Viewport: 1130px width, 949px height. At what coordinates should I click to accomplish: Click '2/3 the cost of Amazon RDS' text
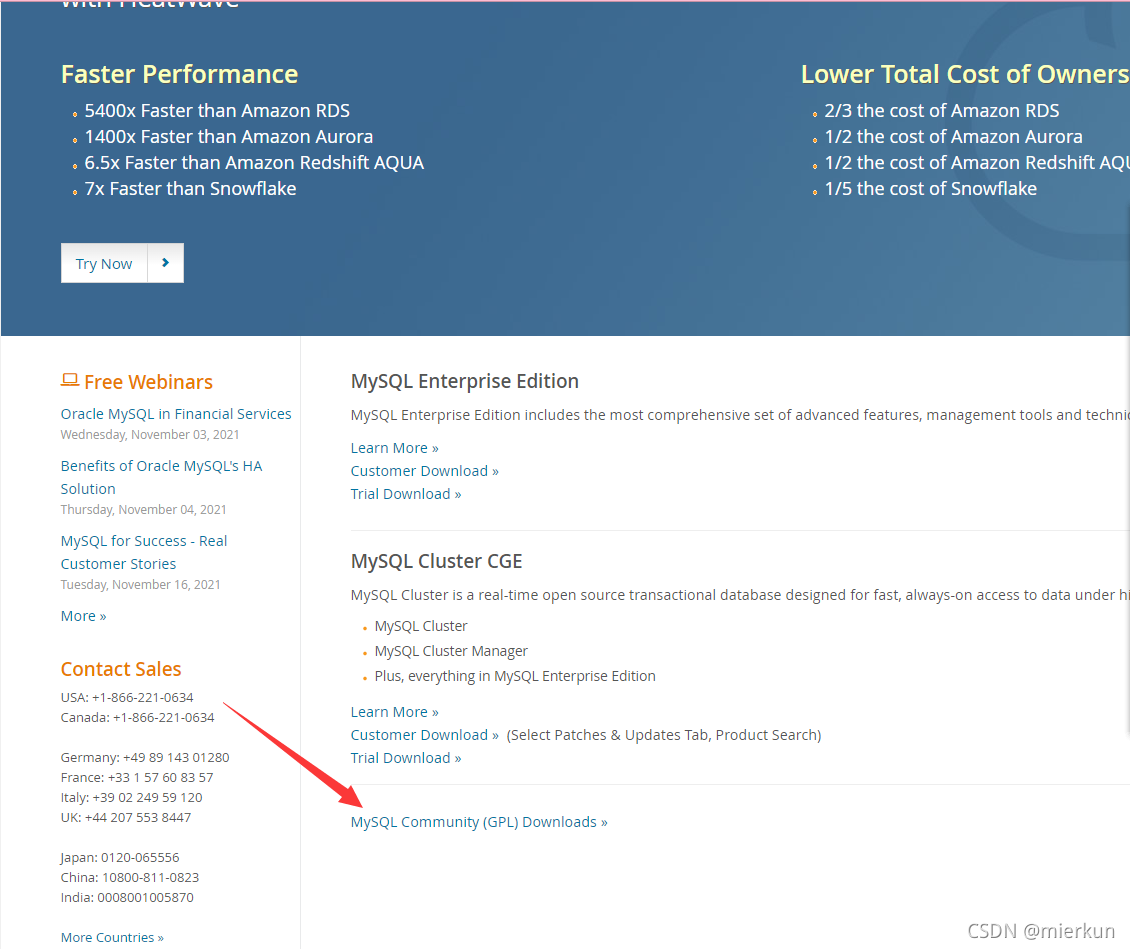(942, 111)
